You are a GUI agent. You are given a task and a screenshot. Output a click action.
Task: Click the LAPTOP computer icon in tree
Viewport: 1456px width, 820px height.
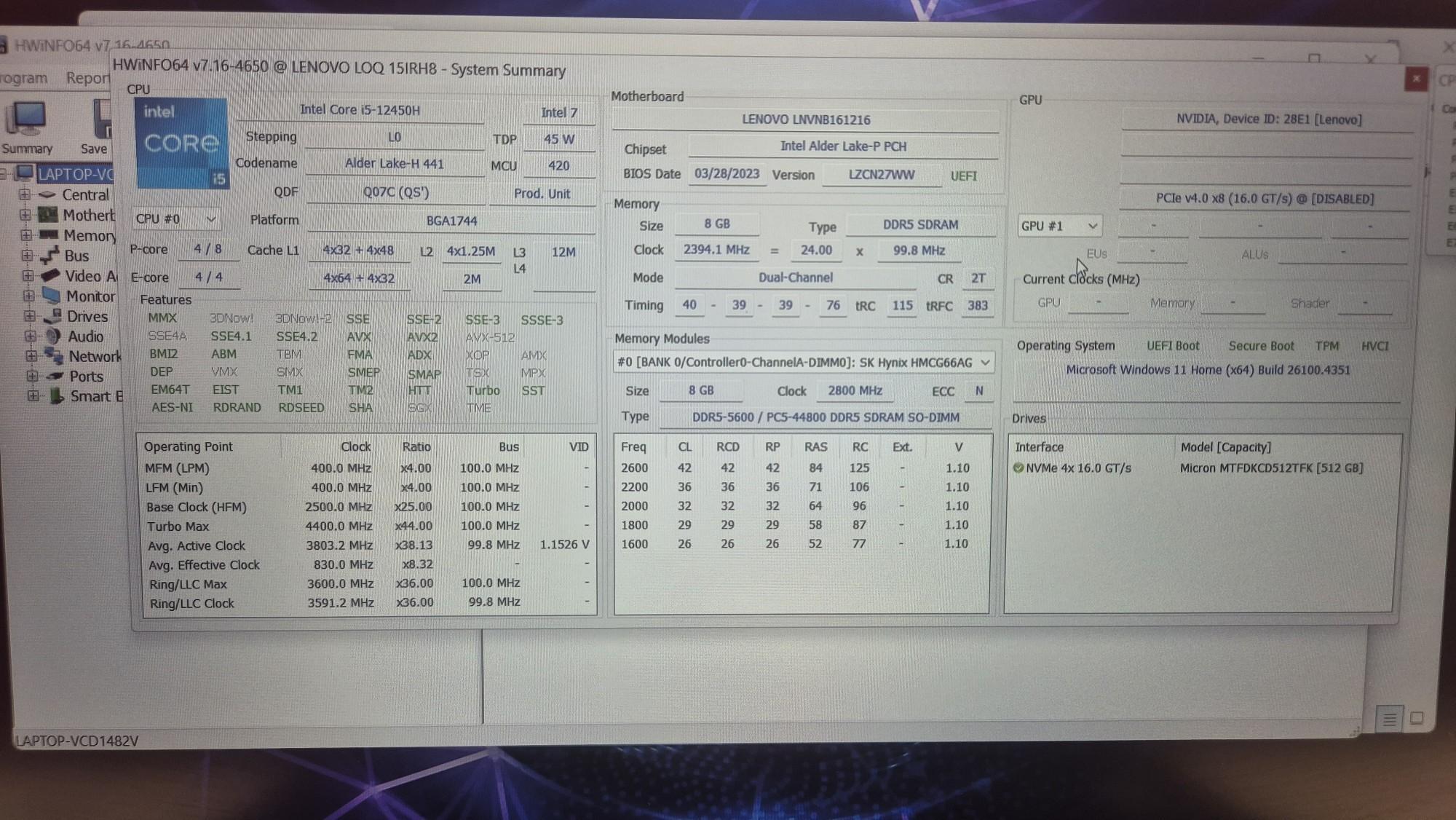coord(25,173)
